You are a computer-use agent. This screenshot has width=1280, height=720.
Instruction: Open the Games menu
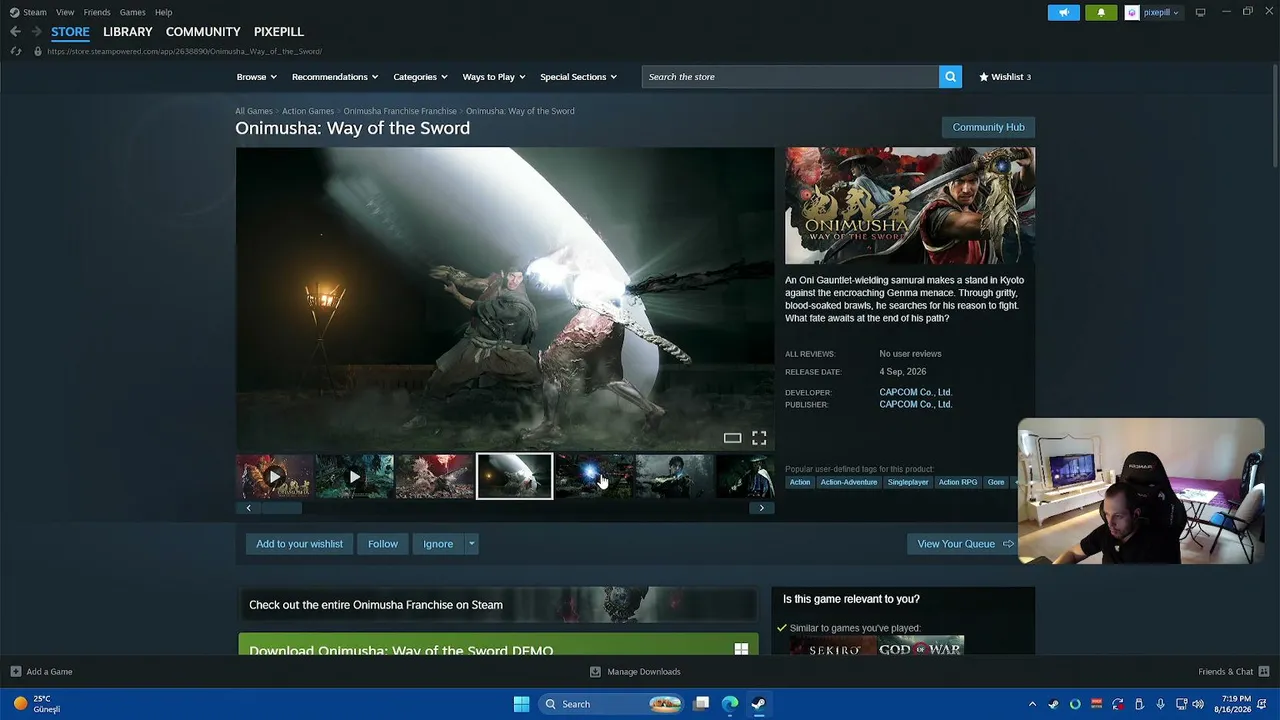coord(132,12)
